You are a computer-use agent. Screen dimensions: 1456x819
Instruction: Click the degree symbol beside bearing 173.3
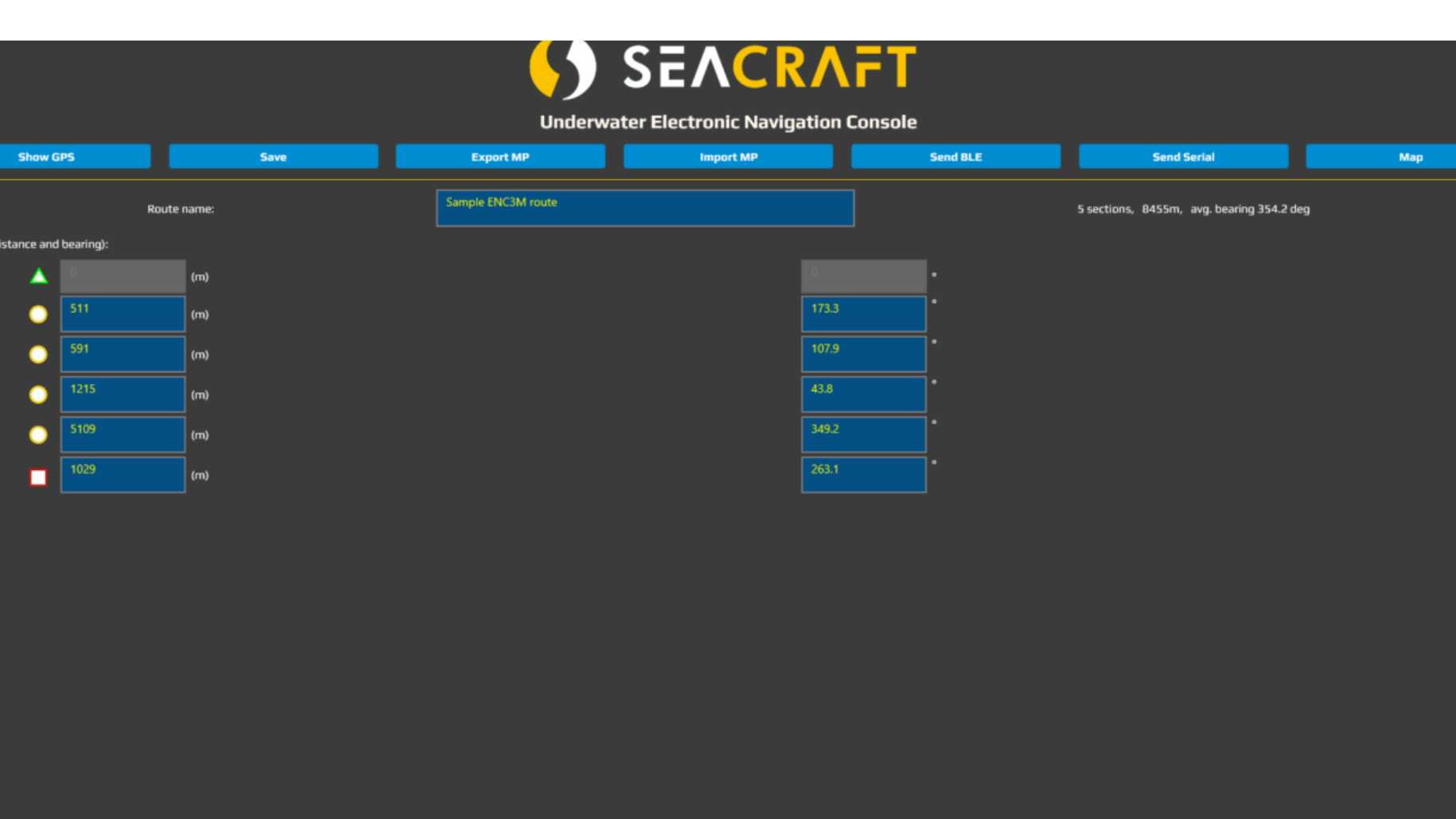[934, 301]
